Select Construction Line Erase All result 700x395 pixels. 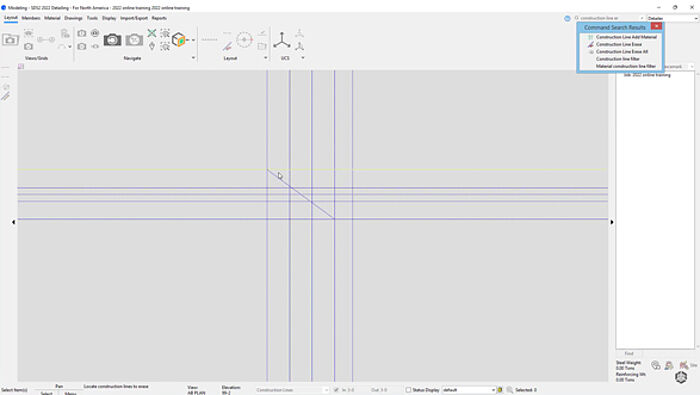(x=621, y=52)
